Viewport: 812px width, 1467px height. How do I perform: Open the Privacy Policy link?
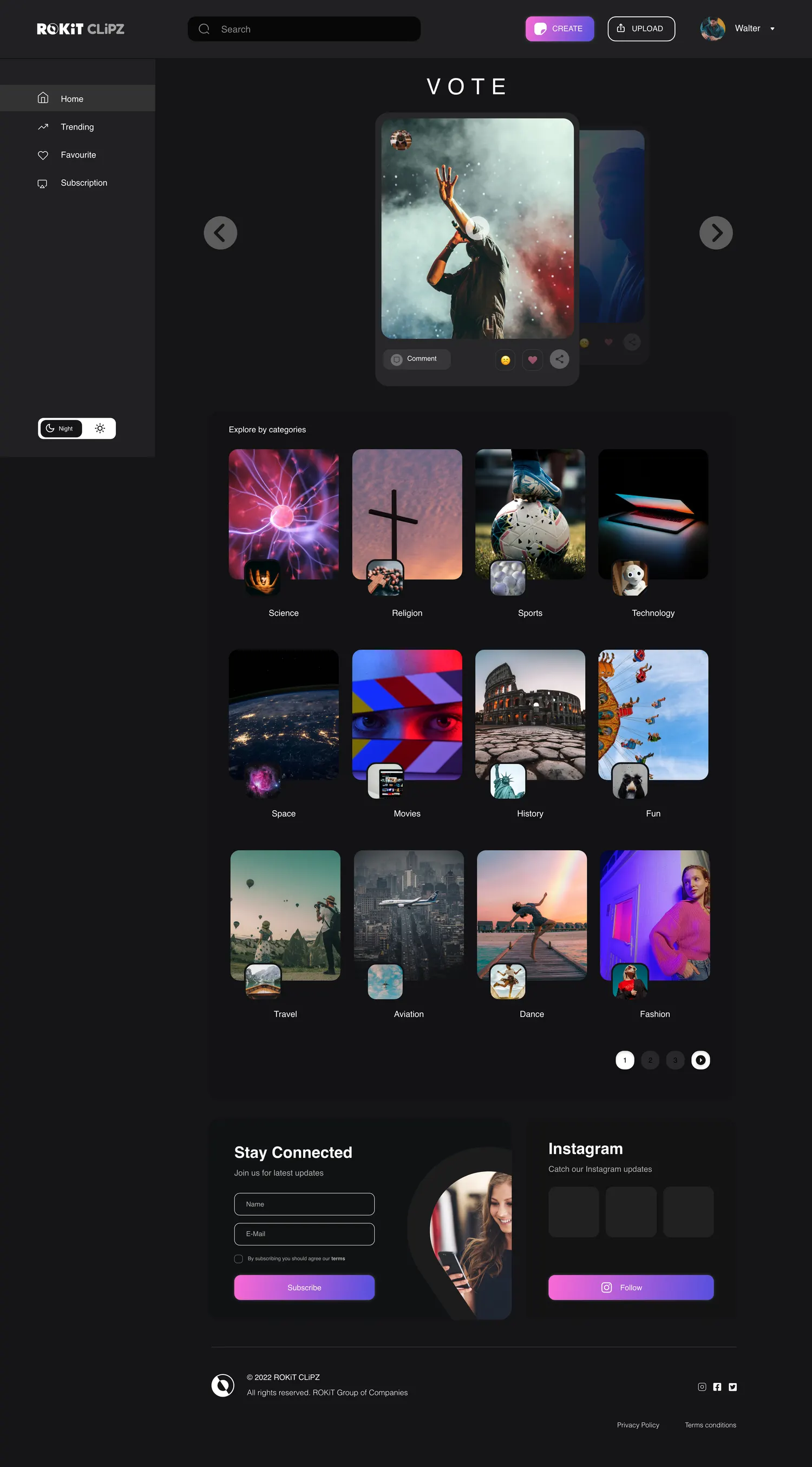[638, 1425]
